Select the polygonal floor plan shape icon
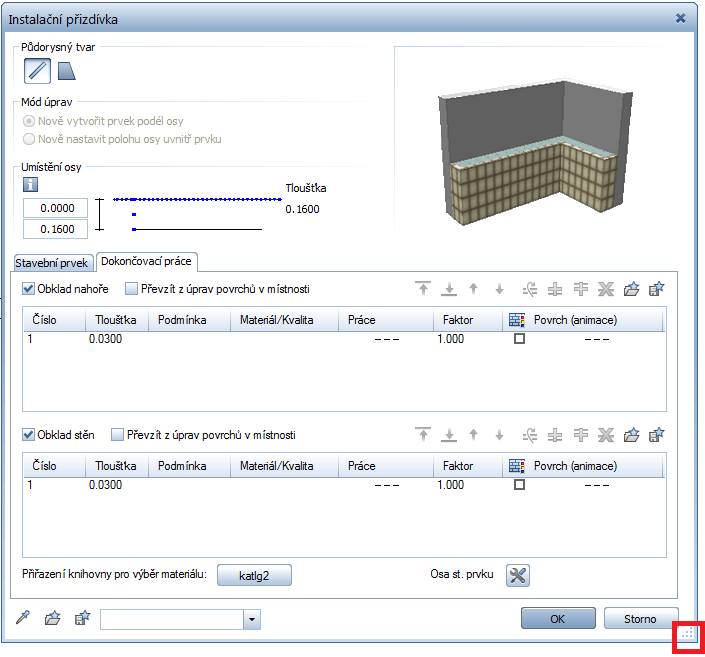Screen dimensions: 705x657 (x=66, y=70)
